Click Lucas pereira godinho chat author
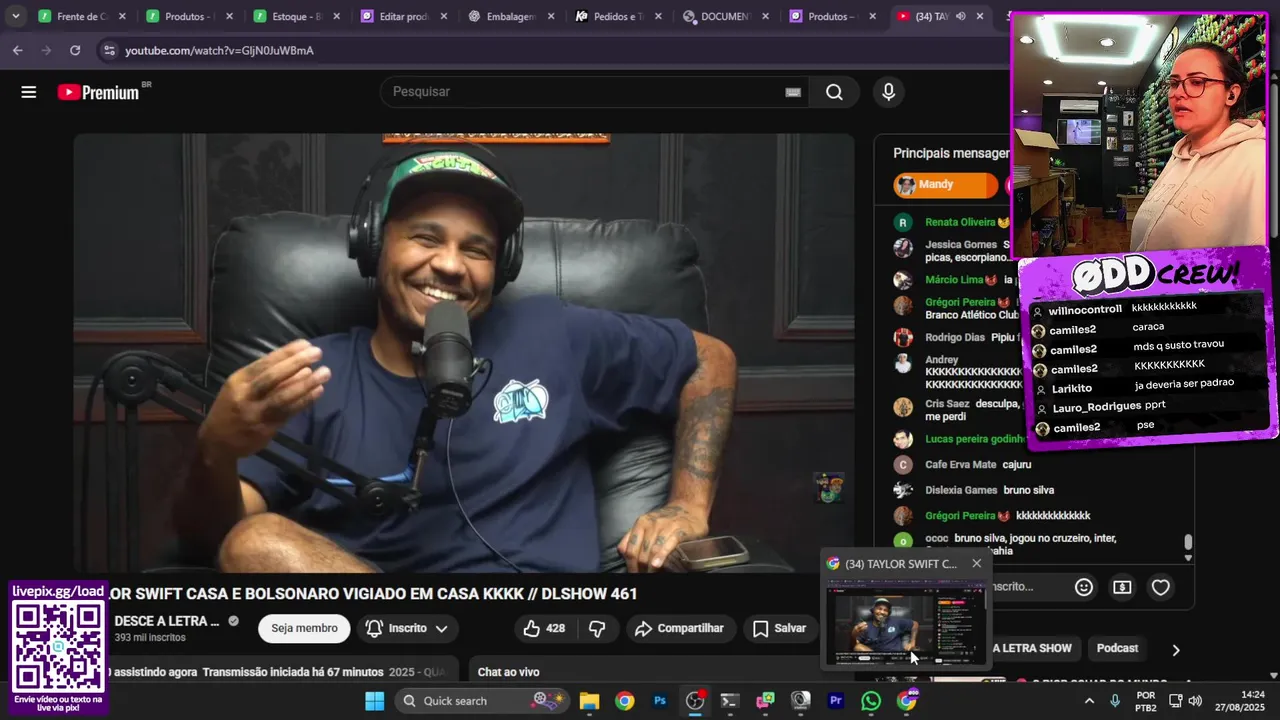1280x720 pixels. click(974, 439)
